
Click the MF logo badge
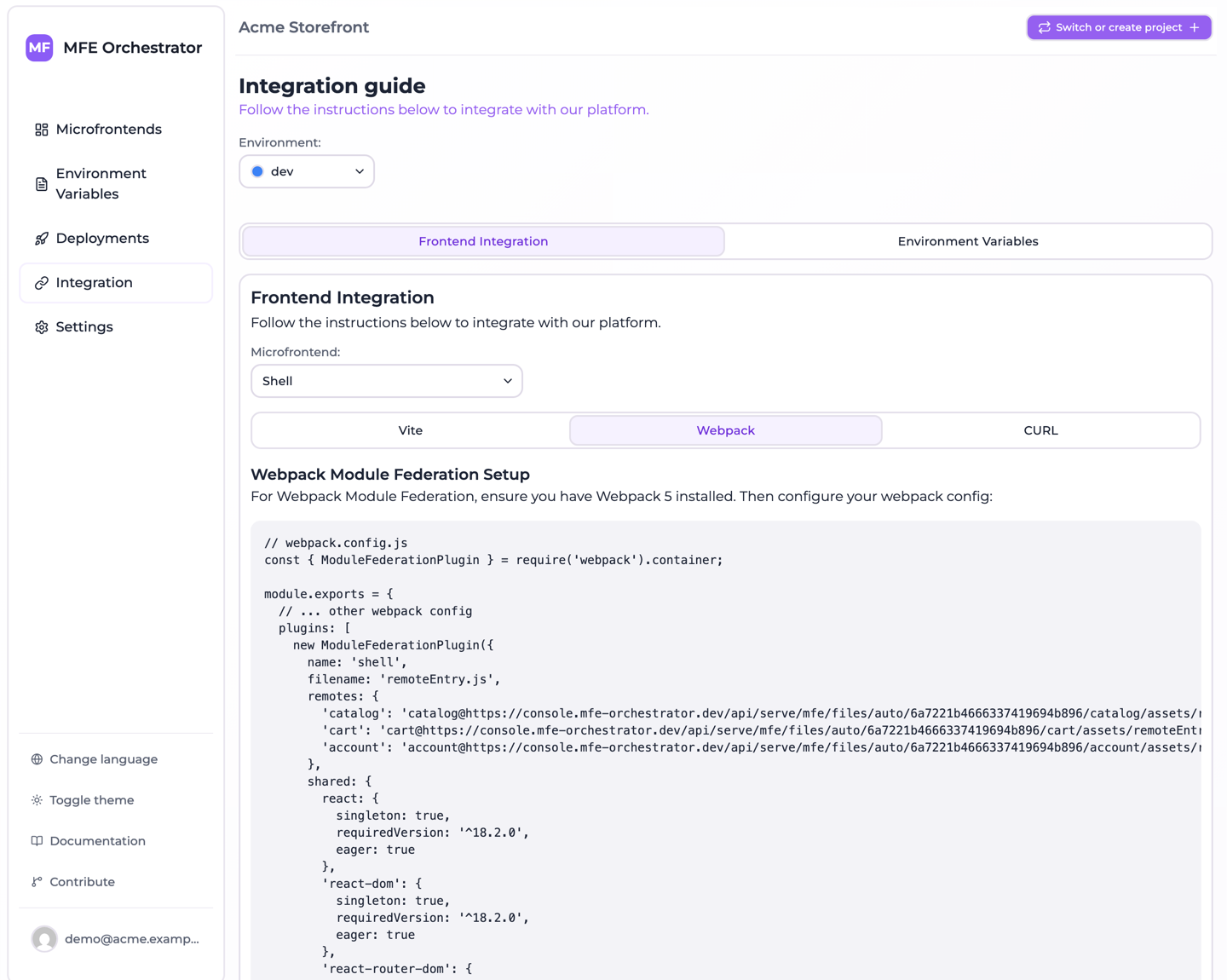39,48
